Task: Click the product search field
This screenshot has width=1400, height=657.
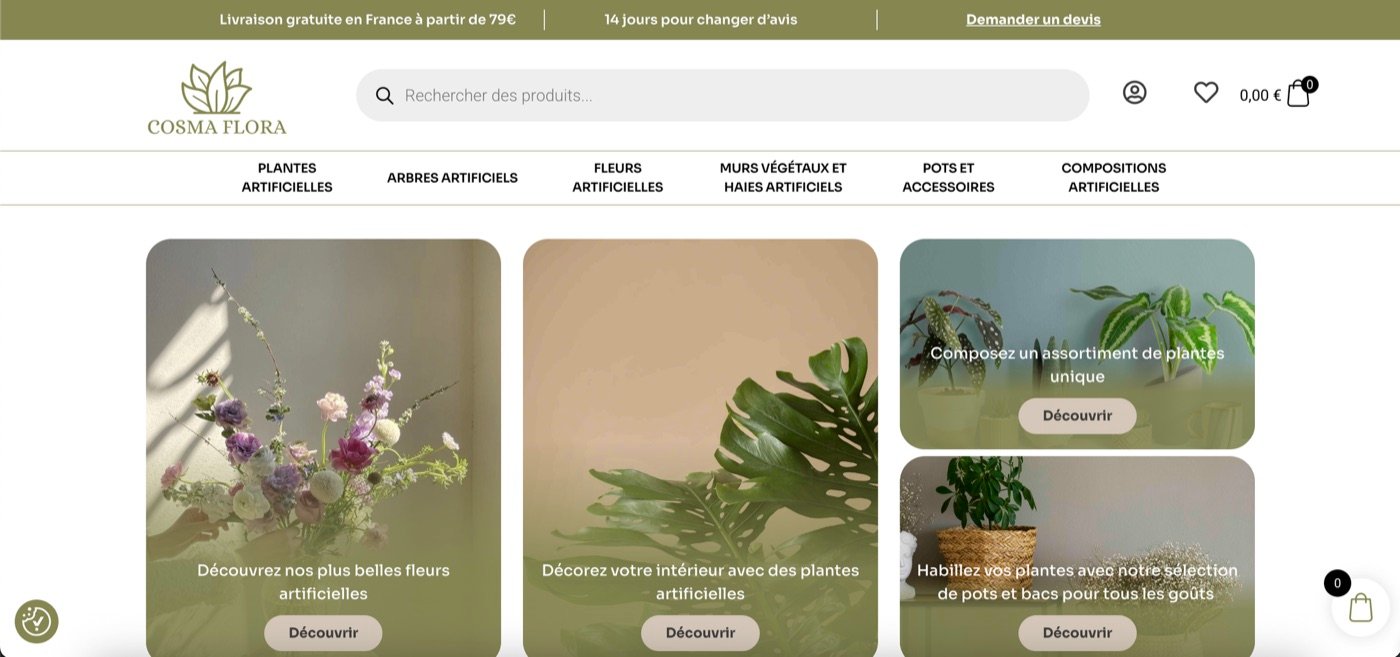Action: (722, 96)
